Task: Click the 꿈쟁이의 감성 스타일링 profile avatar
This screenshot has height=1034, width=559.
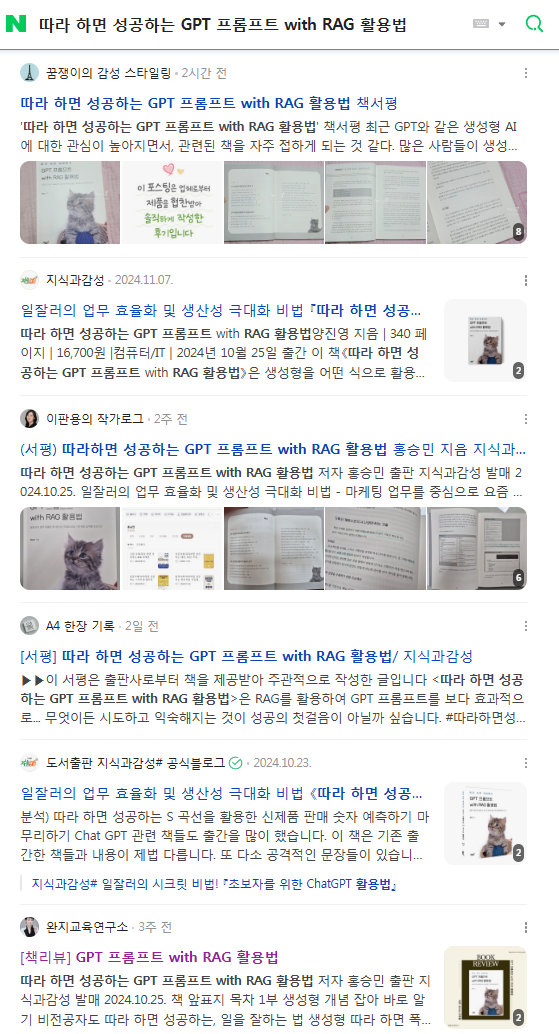Action: tap(29, 73)
